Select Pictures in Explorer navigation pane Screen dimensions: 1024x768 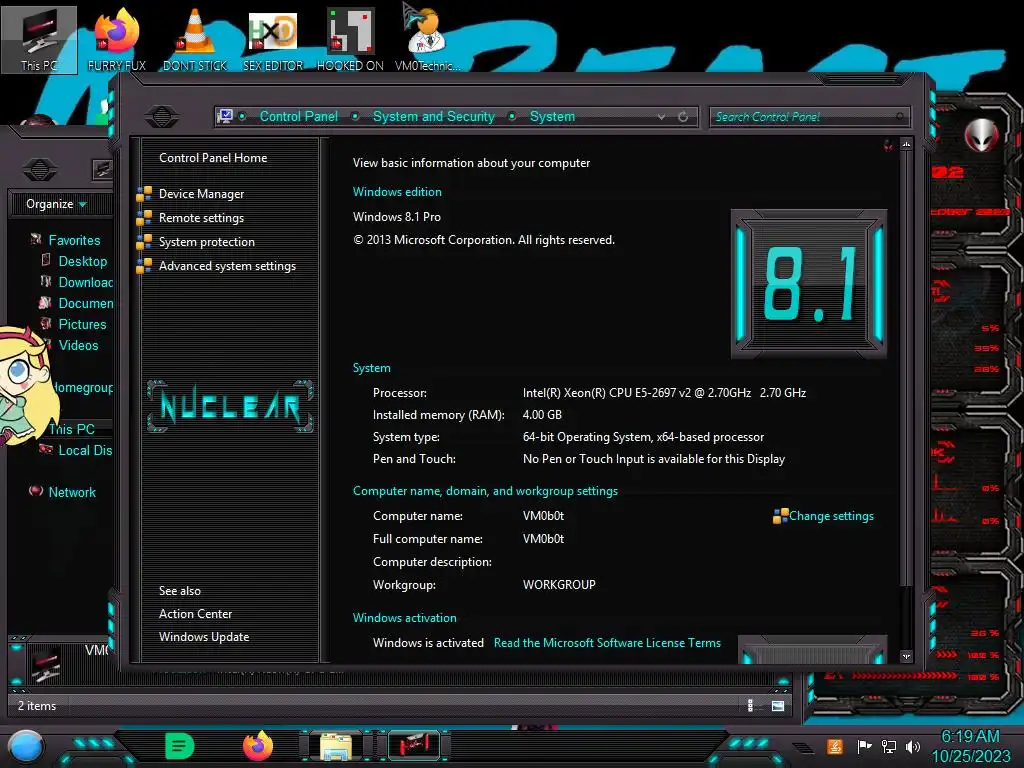click(x=82, y=325)
